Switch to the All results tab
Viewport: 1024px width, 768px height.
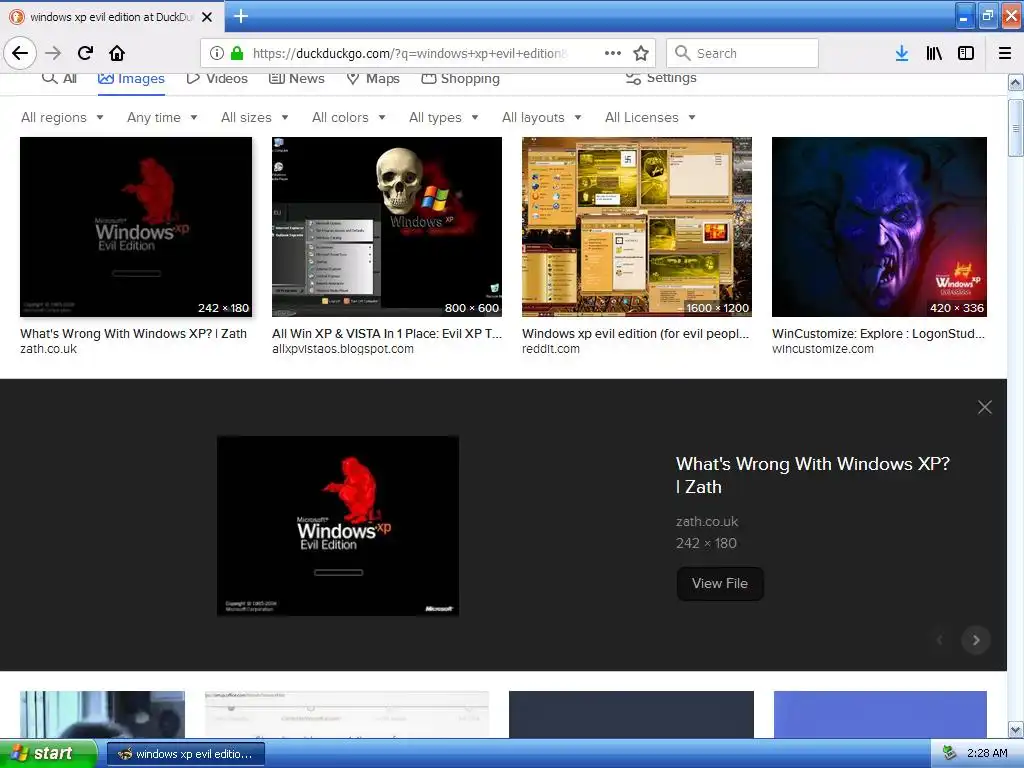pos(59,78)
